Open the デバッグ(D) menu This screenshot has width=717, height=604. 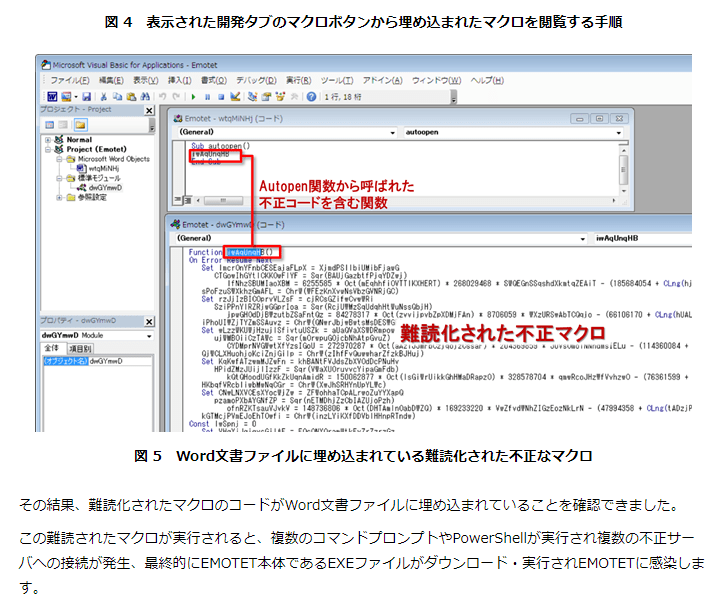pyautogui.click(x=258, y=79)
